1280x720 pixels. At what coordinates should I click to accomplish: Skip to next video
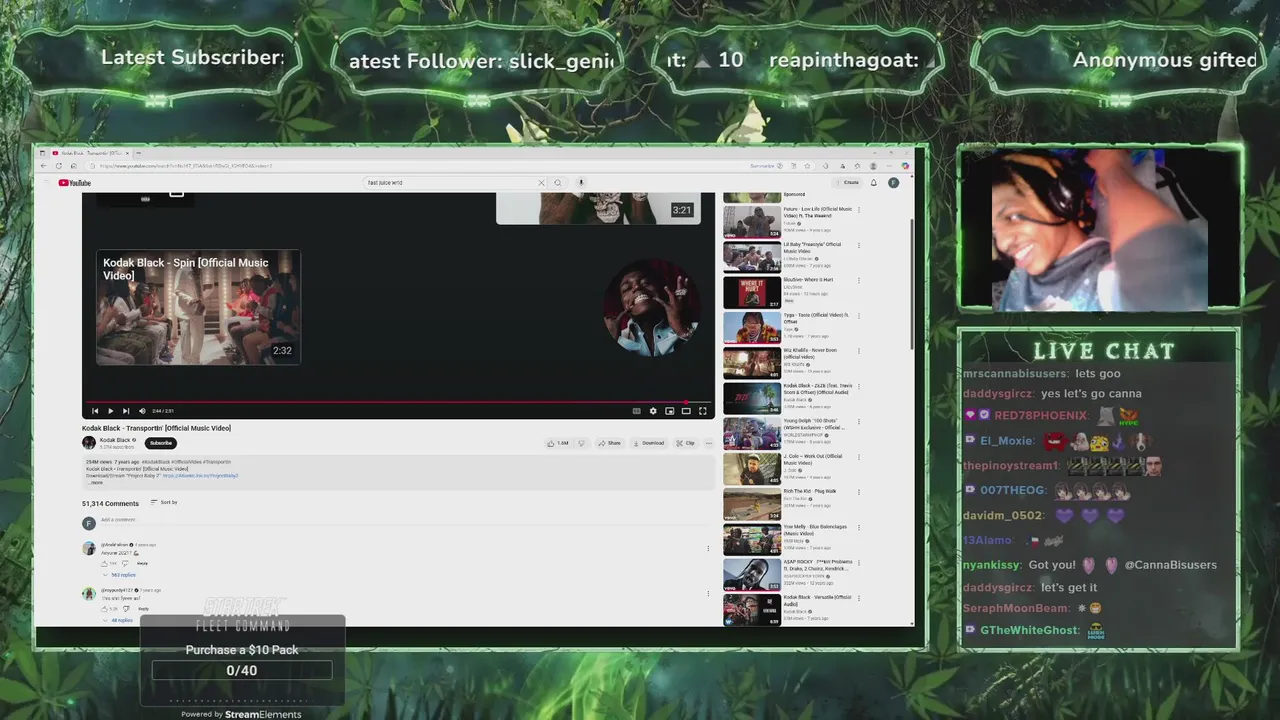pyautogui.click(x=126, y=411)
